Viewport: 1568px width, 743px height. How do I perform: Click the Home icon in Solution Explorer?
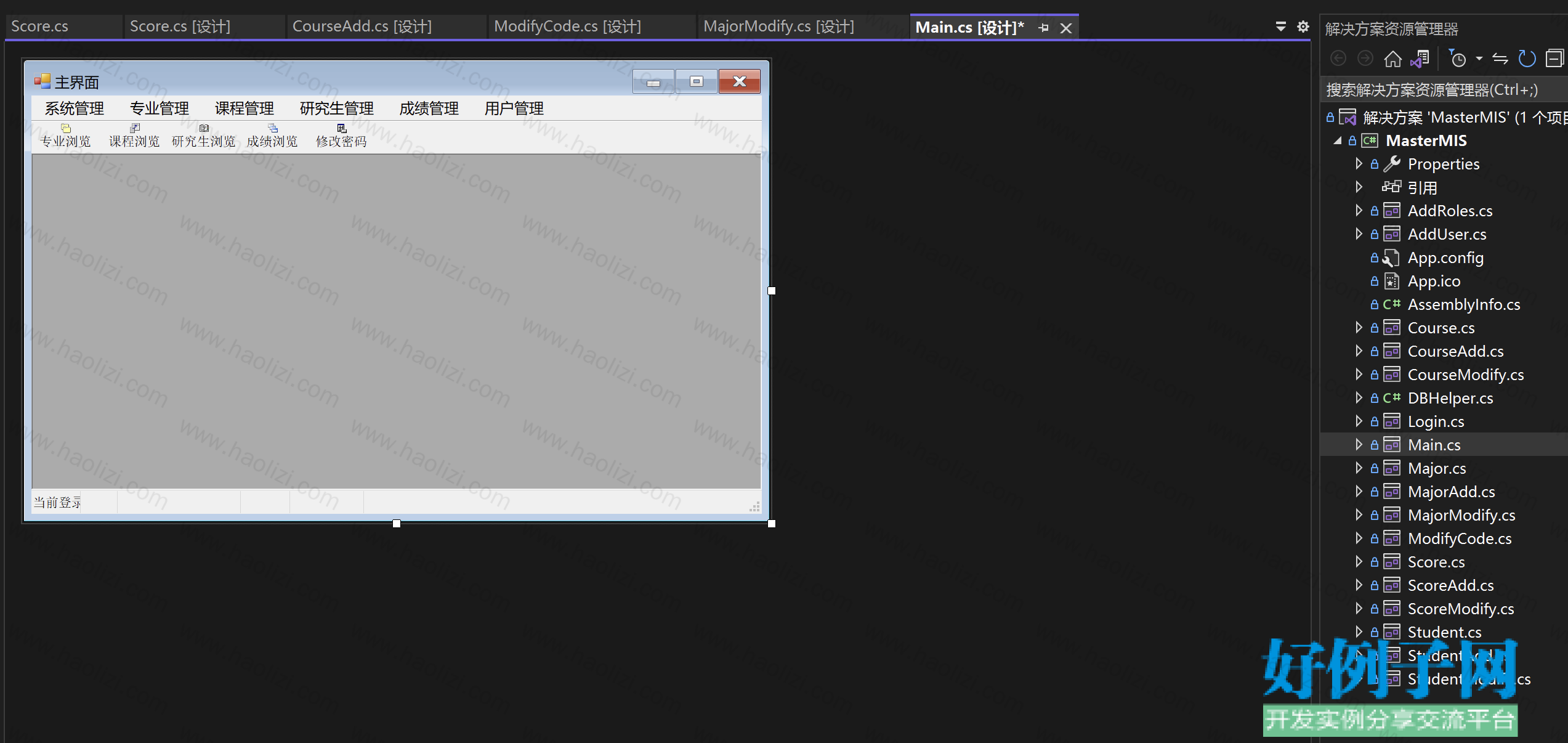coord(1393,59)
